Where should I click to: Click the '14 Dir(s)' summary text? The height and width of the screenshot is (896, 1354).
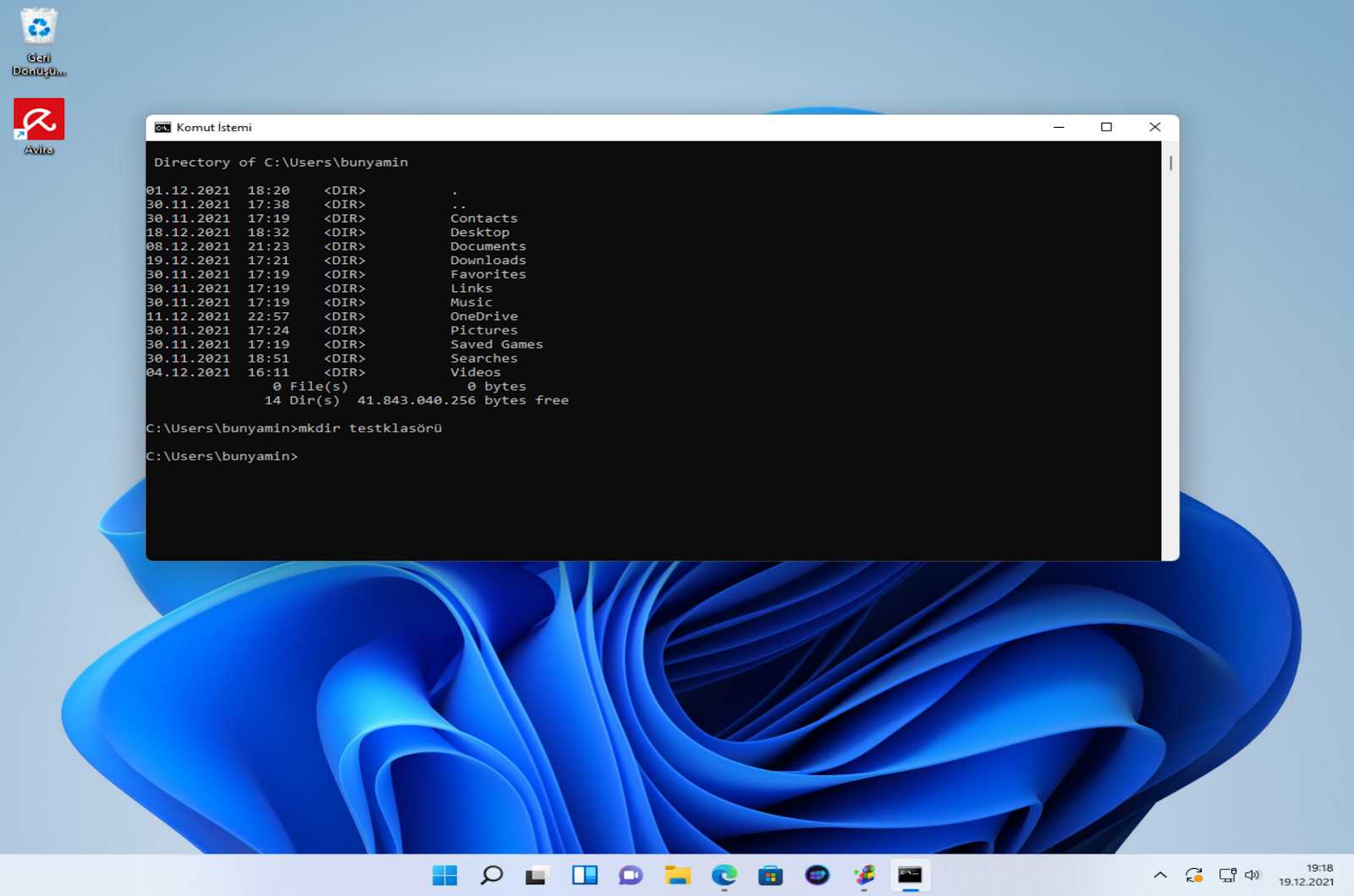302,400
